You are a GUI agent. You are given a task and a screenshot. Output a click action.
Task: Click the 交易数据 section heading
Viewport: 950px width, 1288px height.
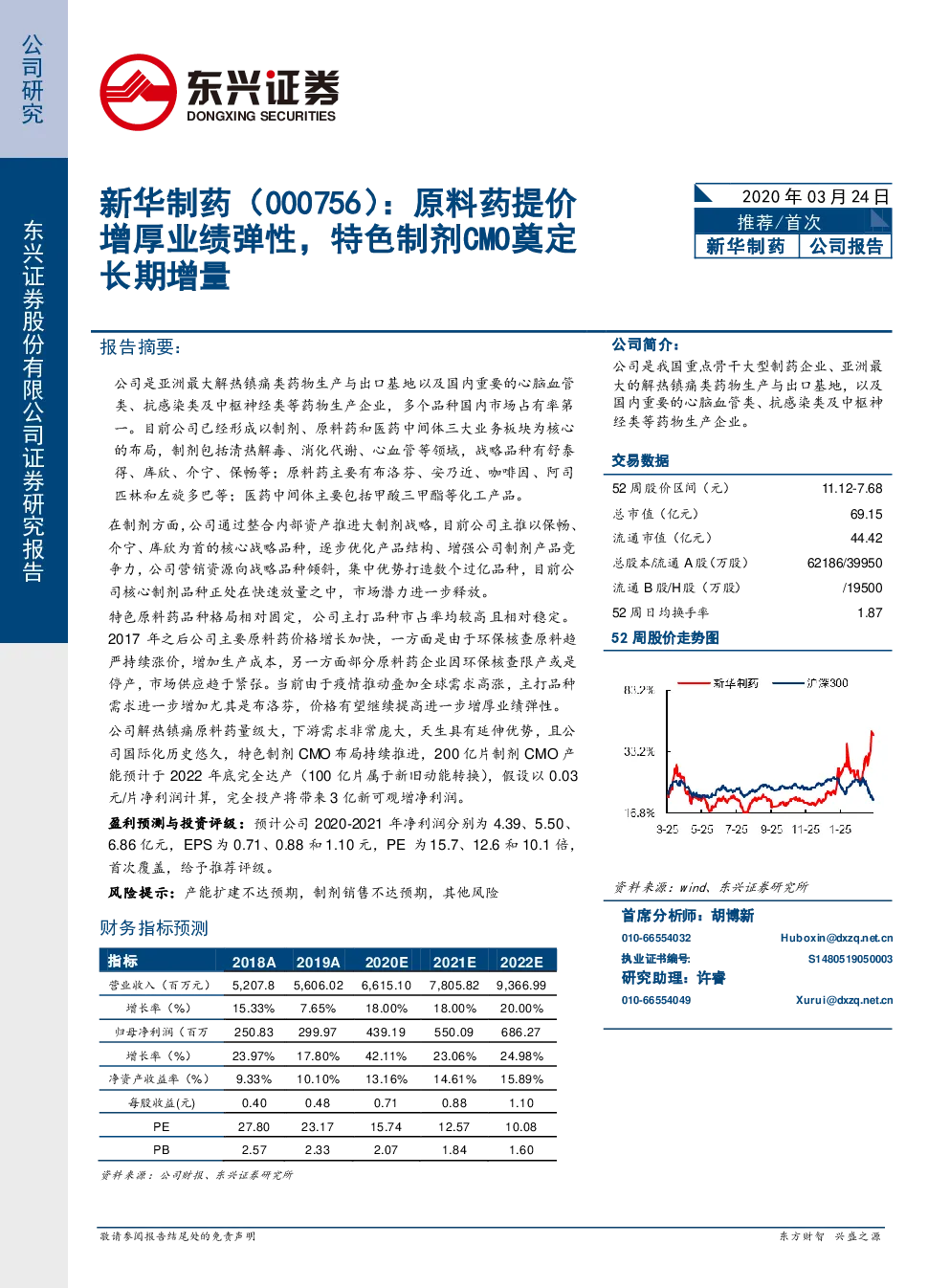[x=640, y=460]
